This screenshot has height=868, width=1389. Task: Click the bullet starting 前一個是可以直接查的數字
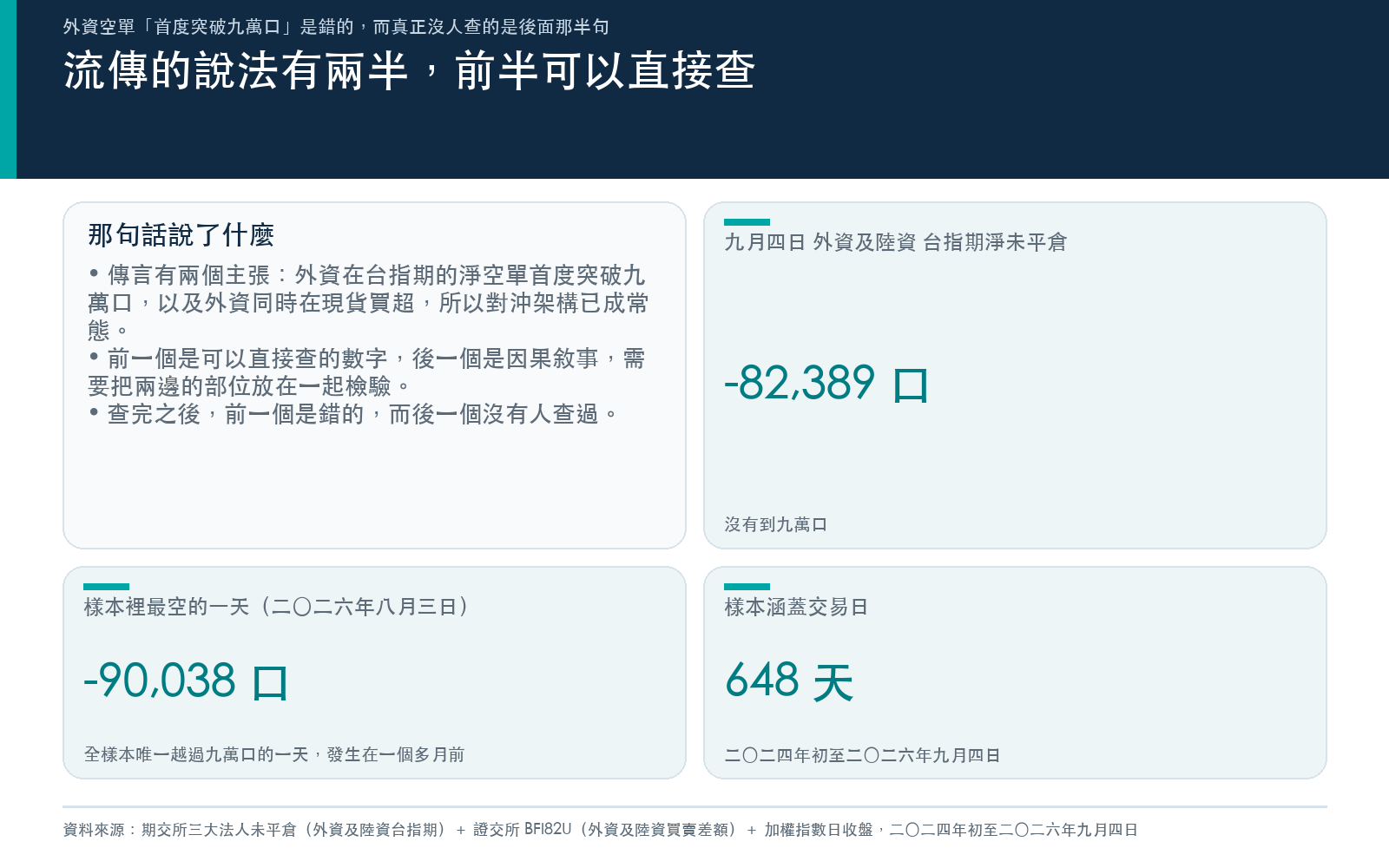366,372
